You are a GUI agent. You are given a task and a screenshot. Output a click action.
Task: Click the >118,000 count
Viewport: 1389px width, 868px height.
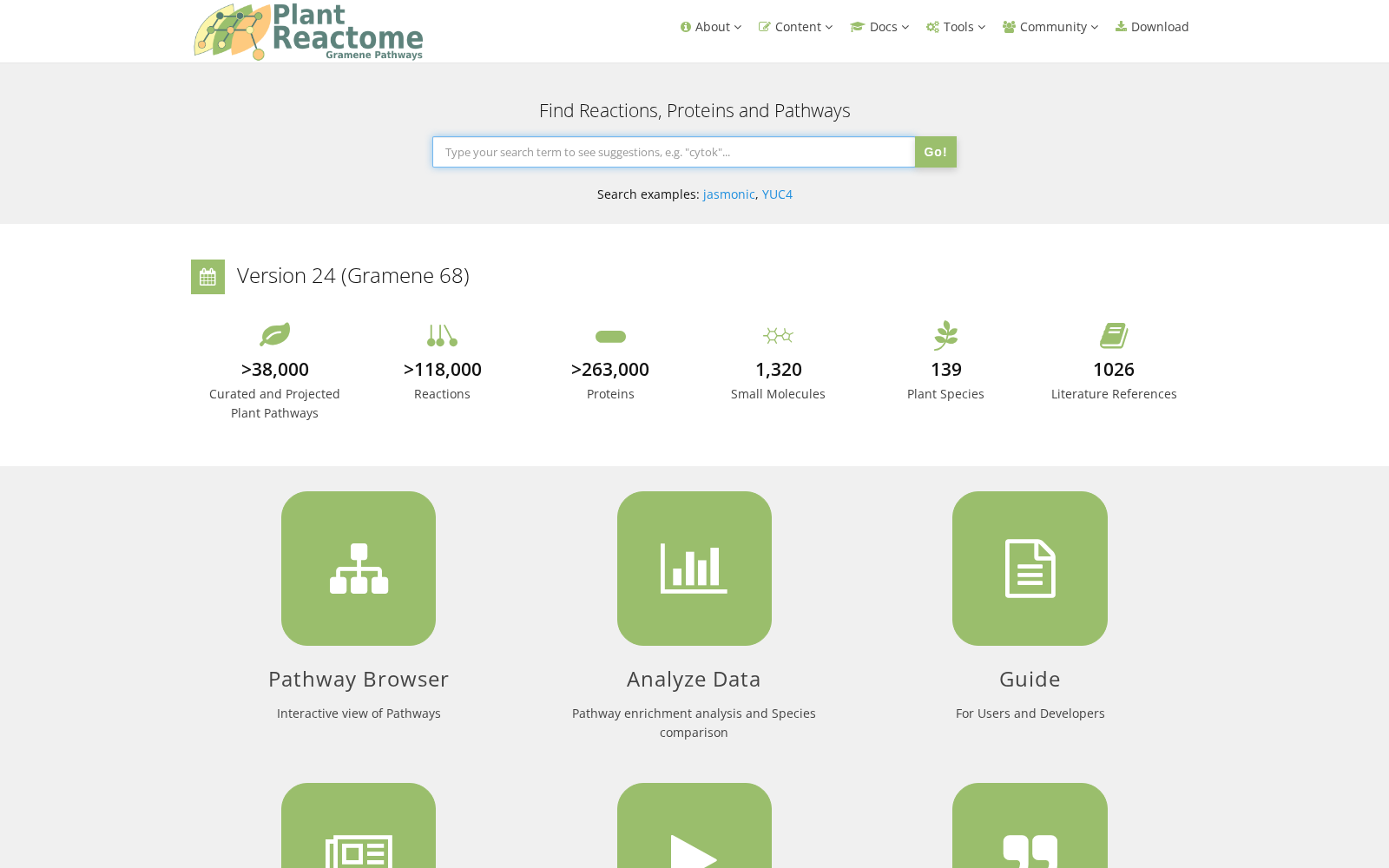point(443,369)
